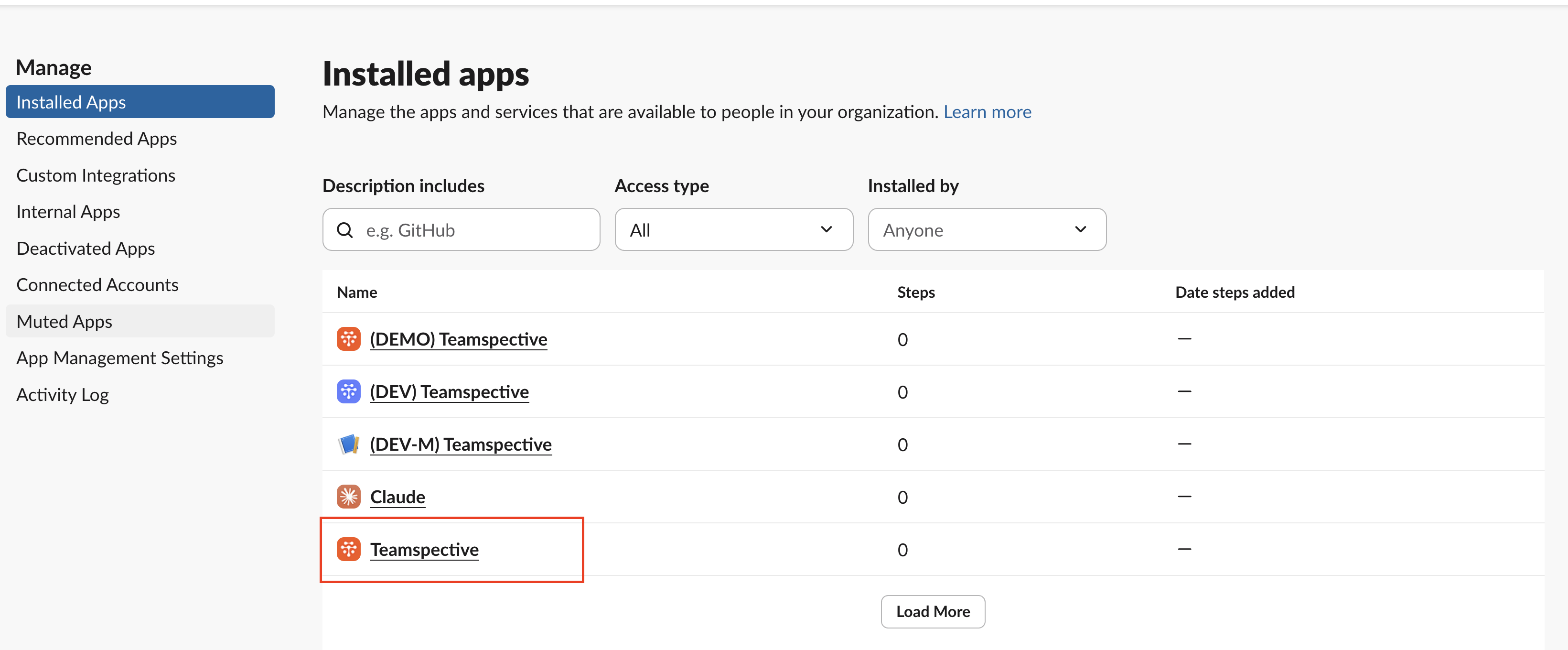Open the Activity Log

click(x=63, y=394)
